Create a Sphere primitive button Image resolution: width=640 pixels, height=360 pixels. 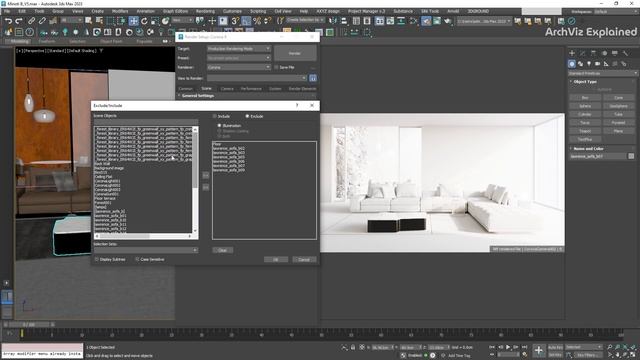pos(585,106)
